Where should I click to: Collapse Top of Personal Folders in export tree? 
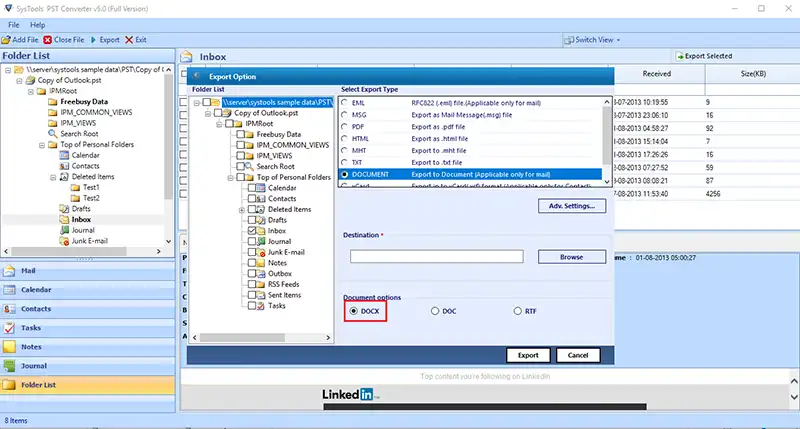tap(231, 178)
